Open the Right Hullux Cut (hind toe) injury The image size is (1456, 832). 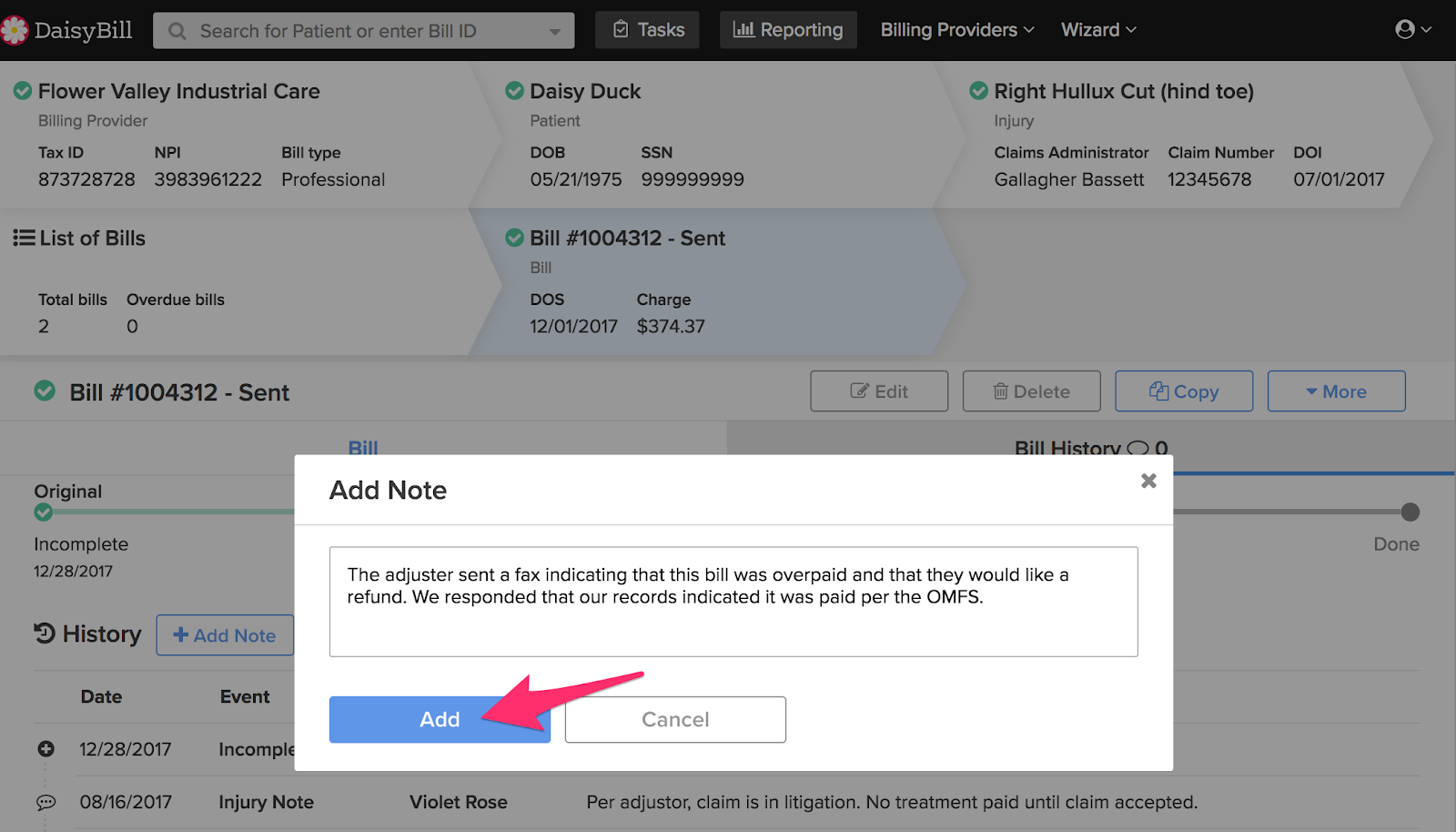(x=1124, y=91)
